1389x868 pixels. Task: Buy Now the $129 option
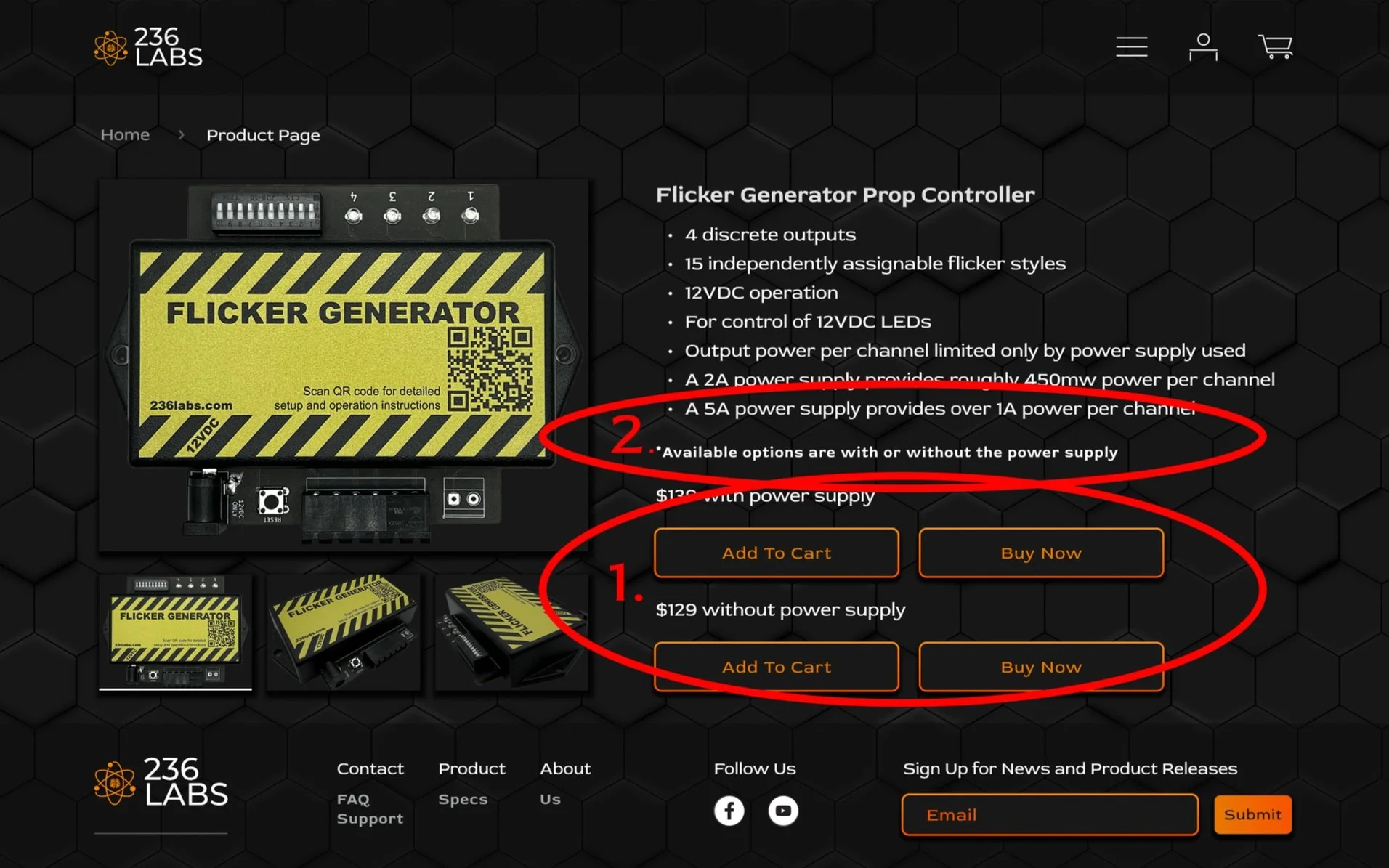tap(1041, 667)
